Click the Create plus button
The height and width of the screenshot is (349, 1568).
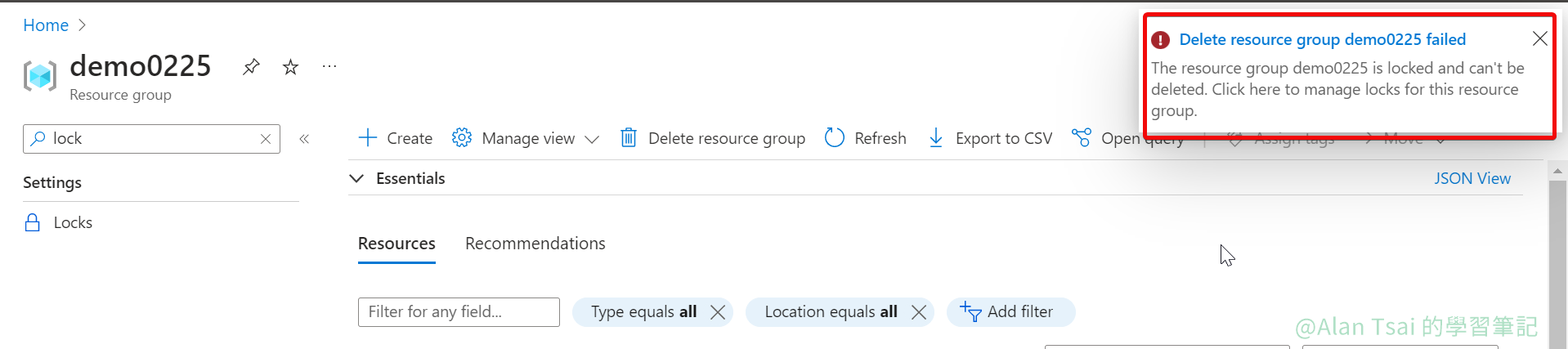(x=396, y=138)
